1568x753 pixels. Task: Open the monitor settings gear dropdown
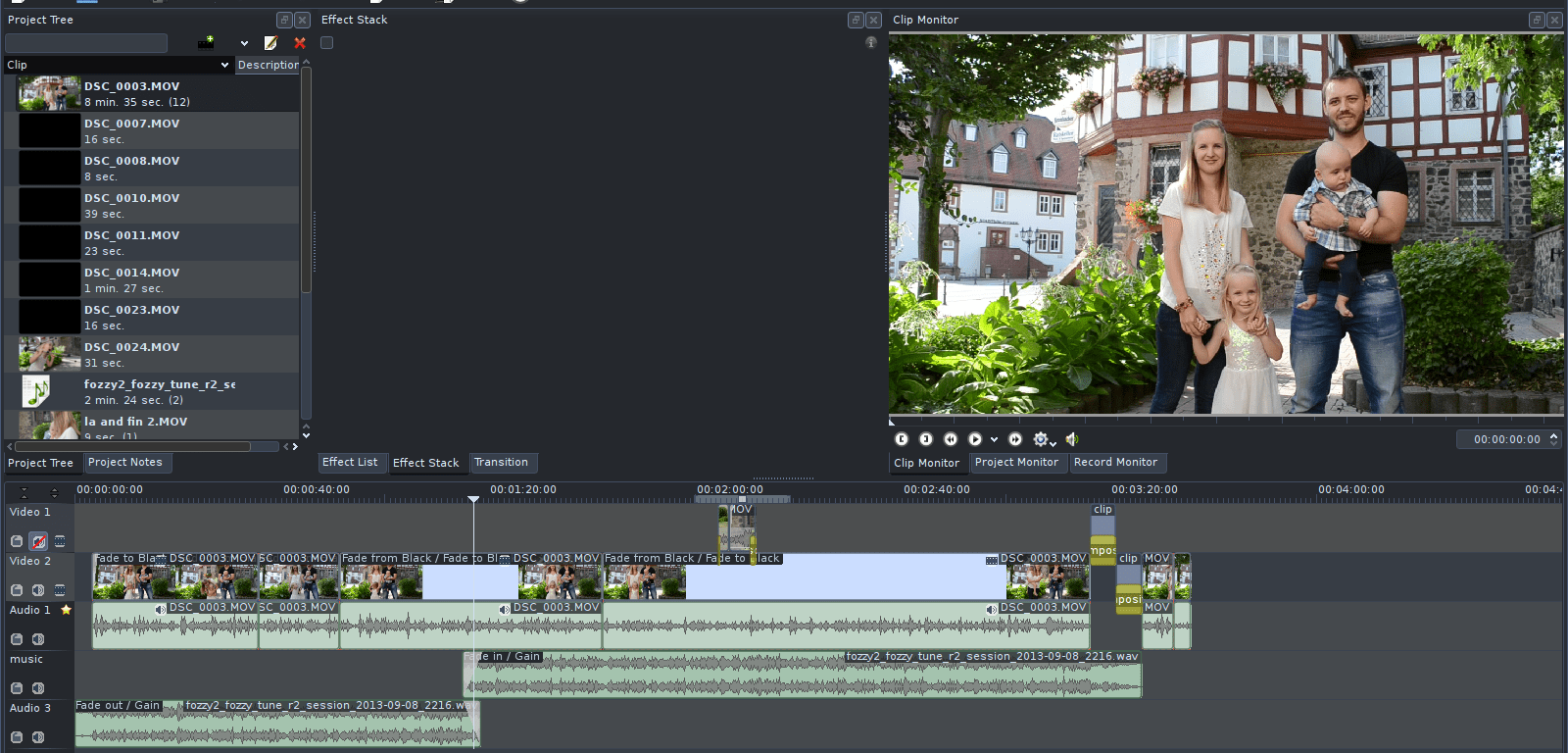pyautogui.click(x=1043, y=439)
